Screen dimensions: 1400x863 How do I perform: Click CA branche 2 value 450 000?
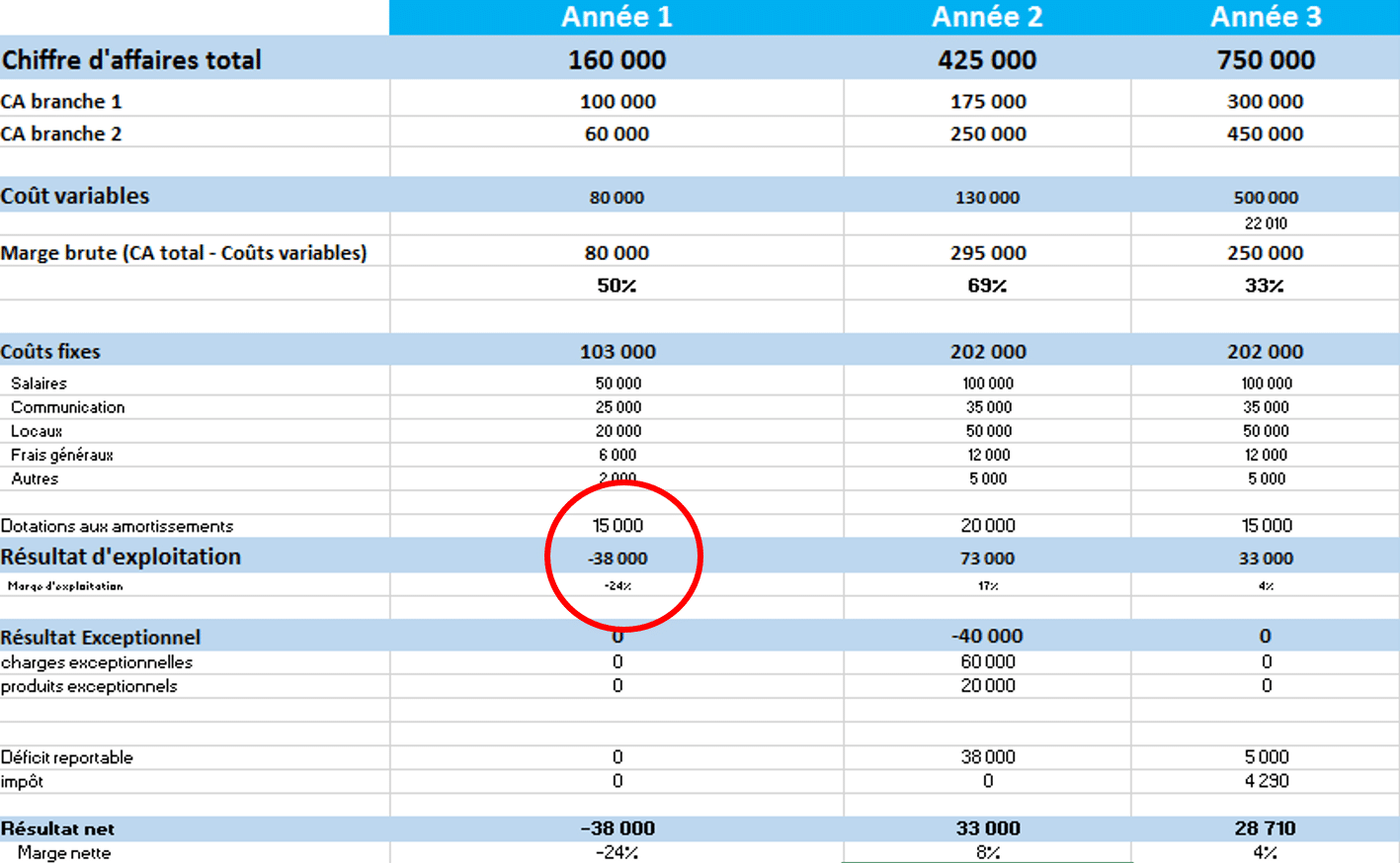[1266, 133]
